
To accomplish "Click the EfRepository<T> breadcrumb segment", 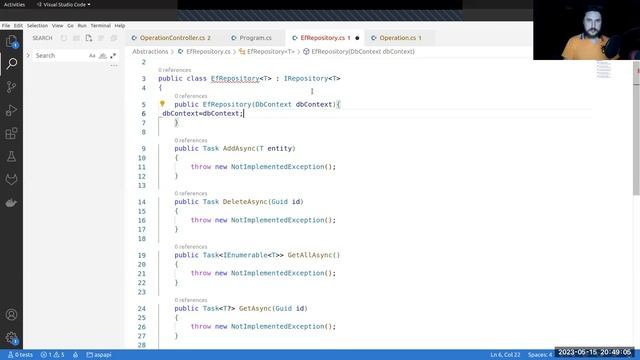I will 267,51.
